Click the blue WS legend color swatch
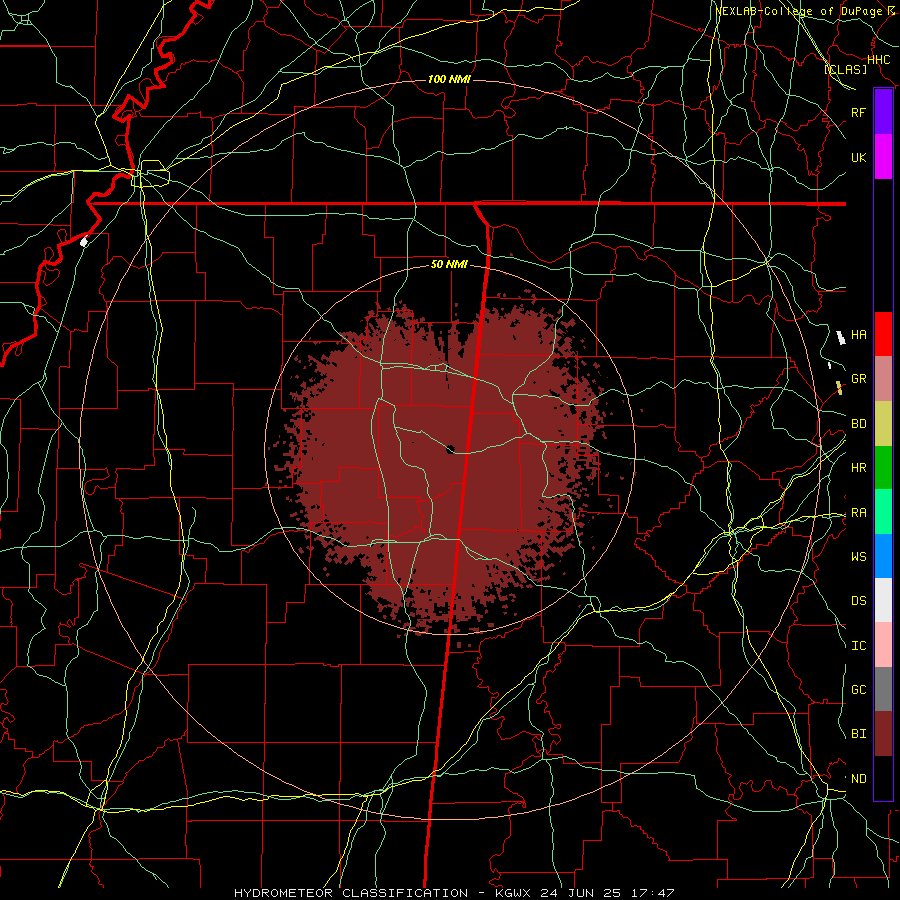 click(883, 556)
